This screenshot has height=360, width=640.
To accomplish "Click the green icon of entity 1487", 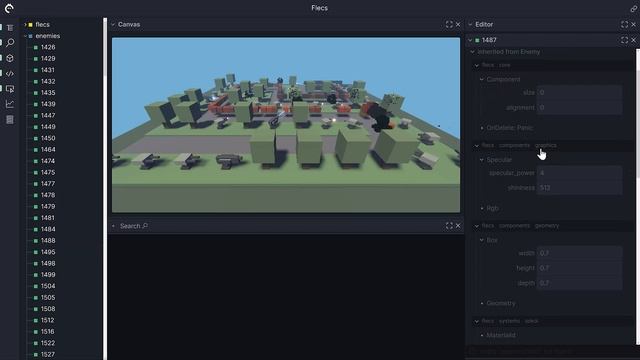I will point(477,40).
